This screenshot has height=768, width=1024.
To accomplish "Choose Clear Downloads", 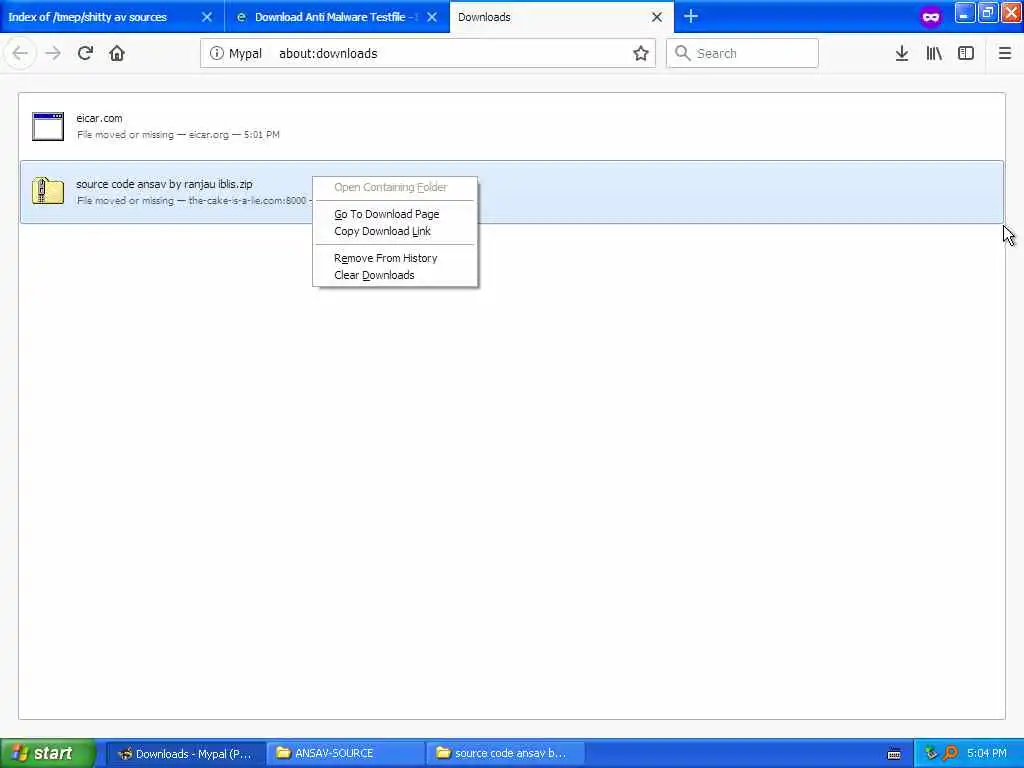I will (374, 275).
